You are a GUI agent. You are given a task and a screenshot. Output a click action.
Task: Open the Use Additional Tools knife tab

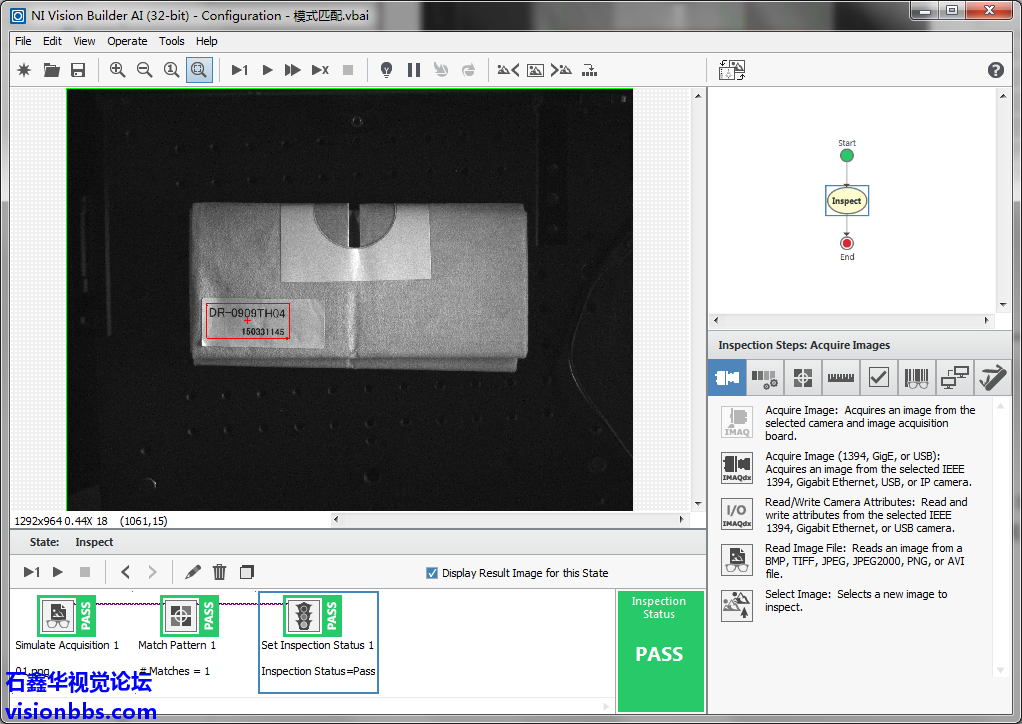[992, 378]
